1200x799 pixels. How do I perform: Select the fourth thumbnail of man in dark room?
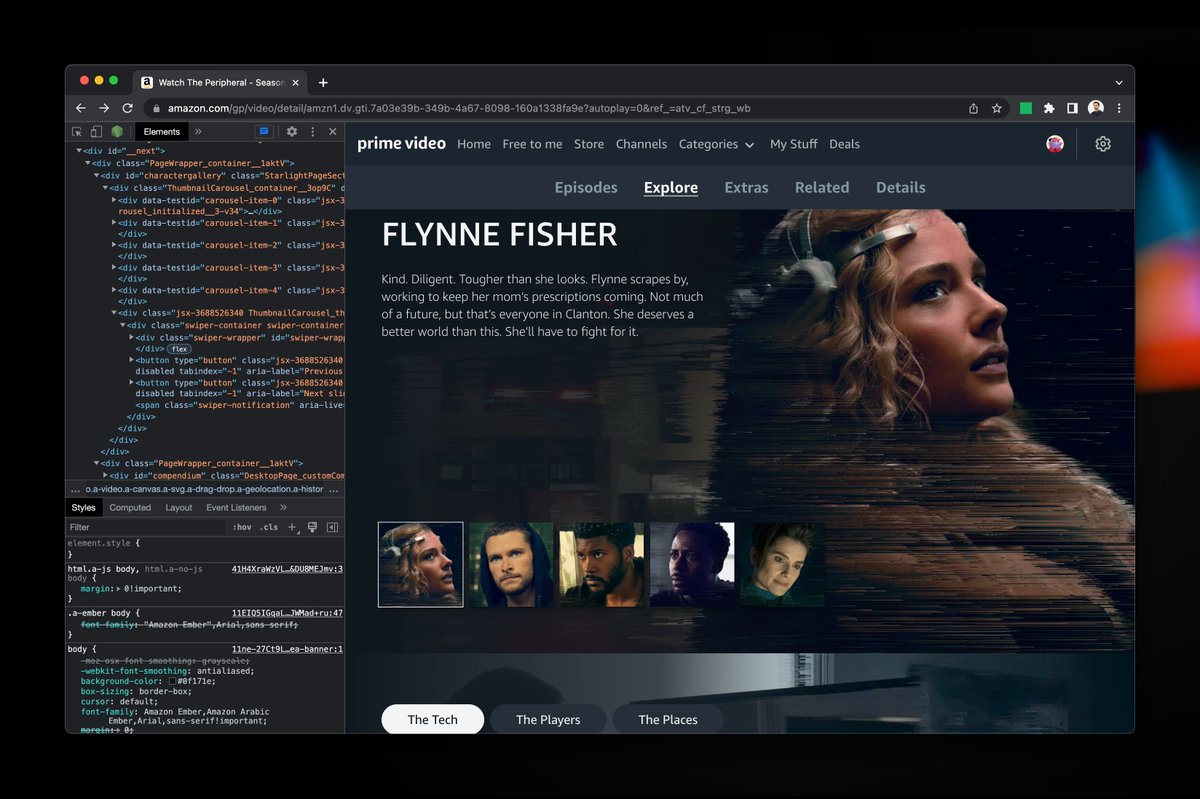(x=692, y=564)
